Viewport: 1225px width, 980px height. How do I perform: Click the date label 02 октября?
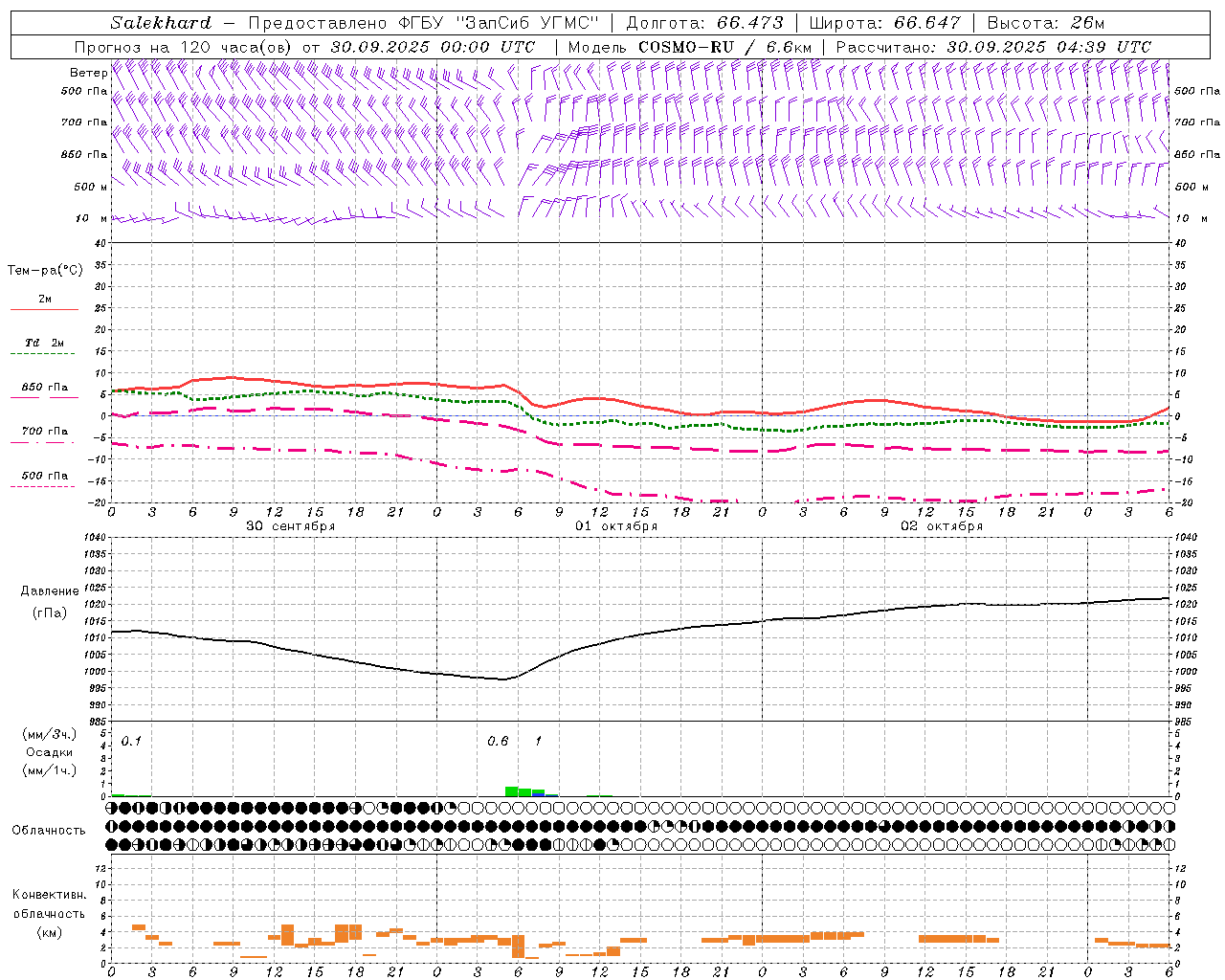(x=942, y=526)
